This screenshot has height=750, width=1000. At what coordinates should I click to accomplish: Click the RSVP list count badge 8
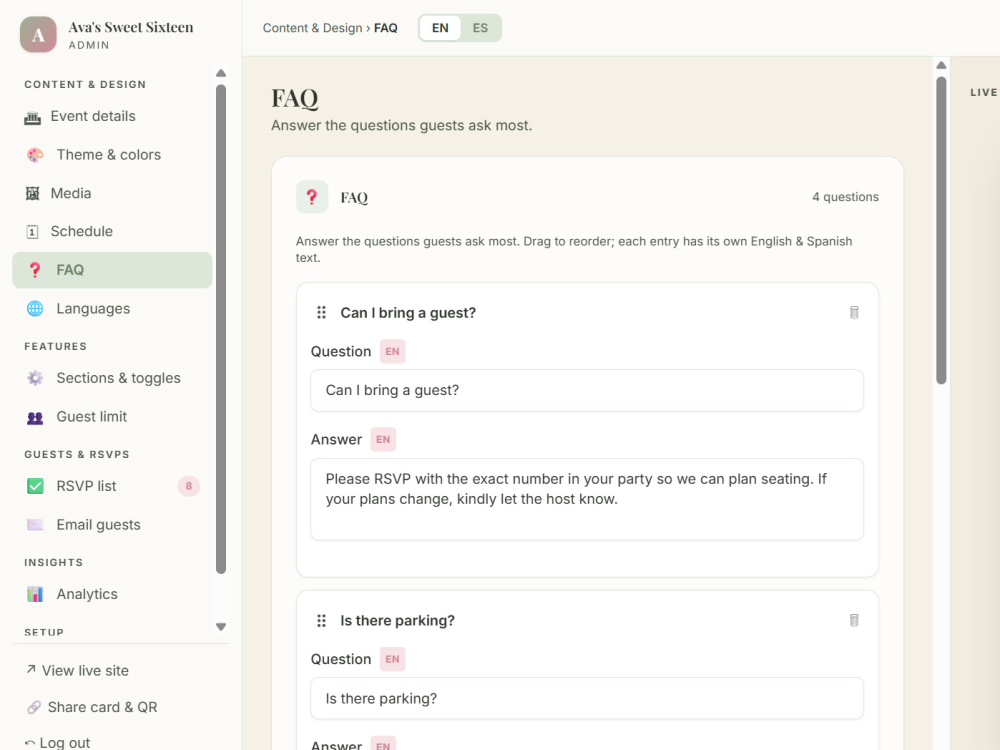coord(189,486)
